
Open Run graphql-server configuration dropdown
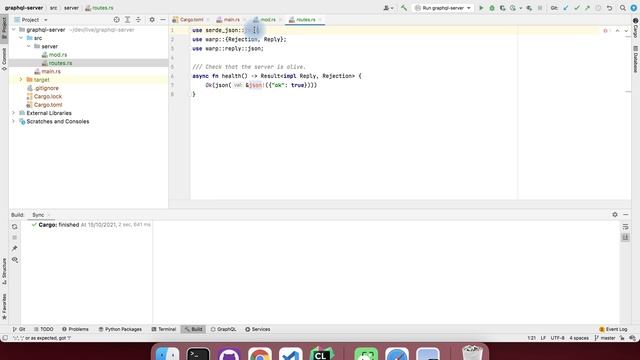tap(443, 8)
